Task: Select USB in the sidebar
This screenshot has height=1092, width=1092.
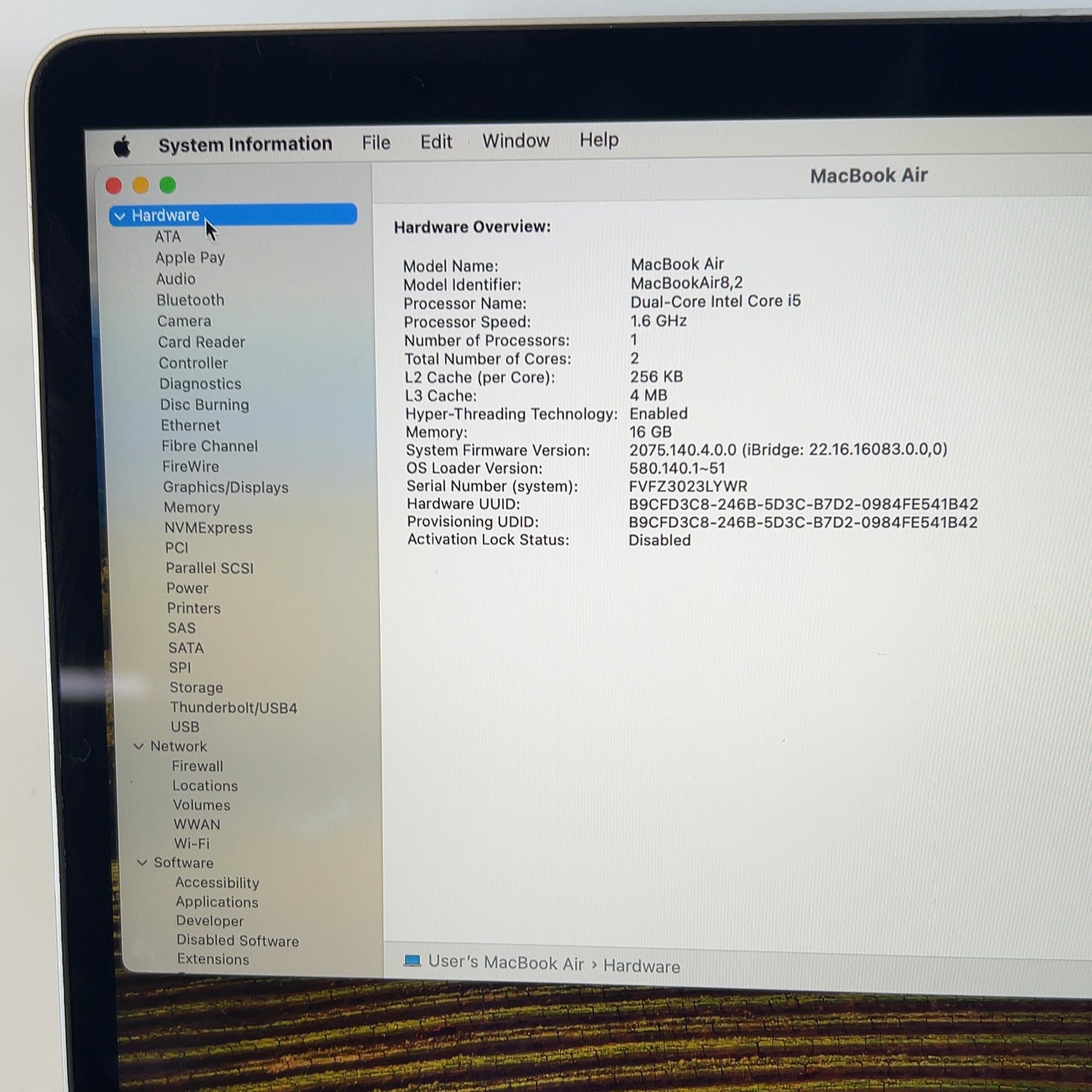Action: [x=185, y=727]
